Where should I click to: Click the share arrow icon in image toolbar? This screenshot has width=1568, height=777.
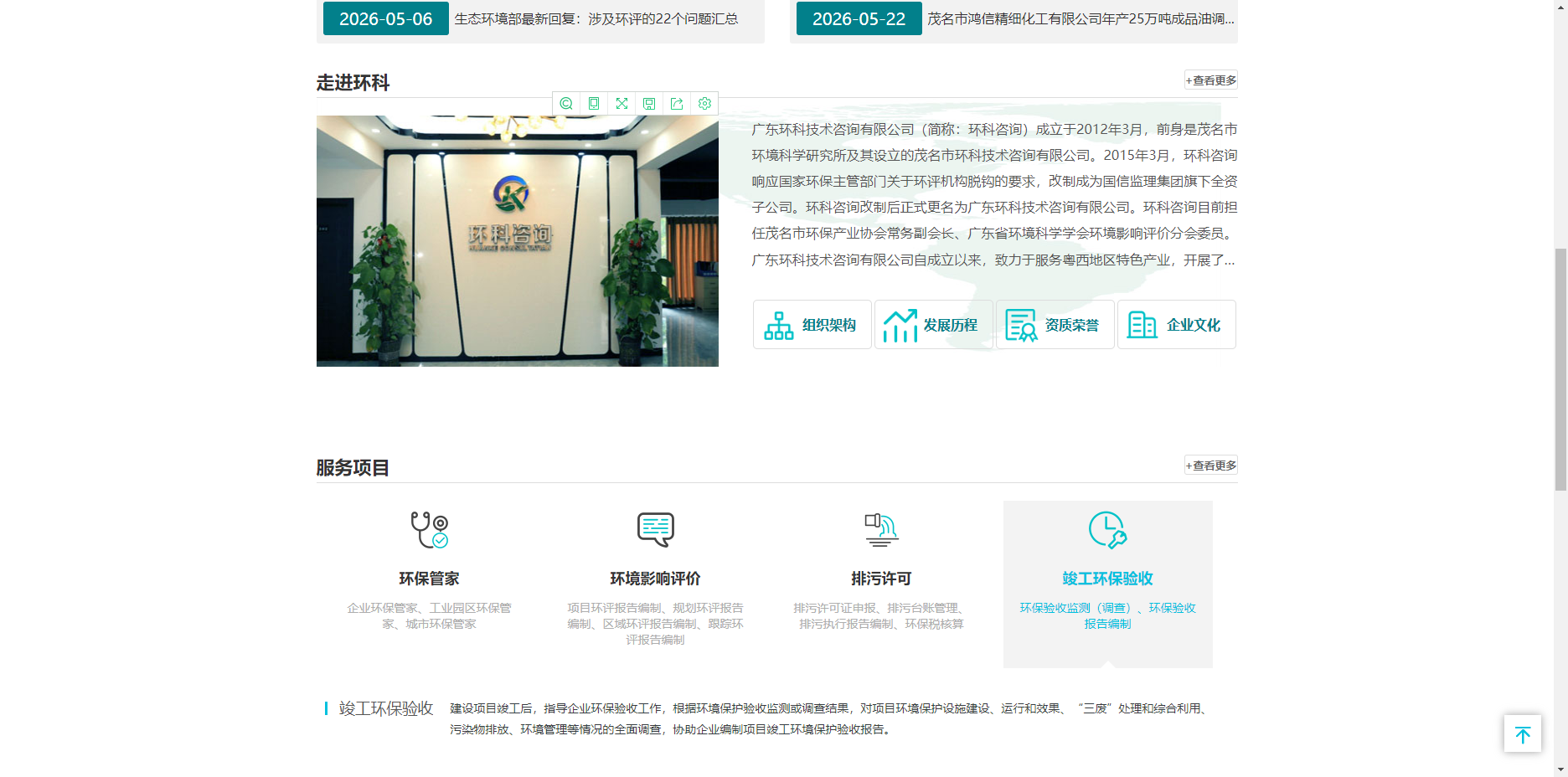(x=677, y=104)
